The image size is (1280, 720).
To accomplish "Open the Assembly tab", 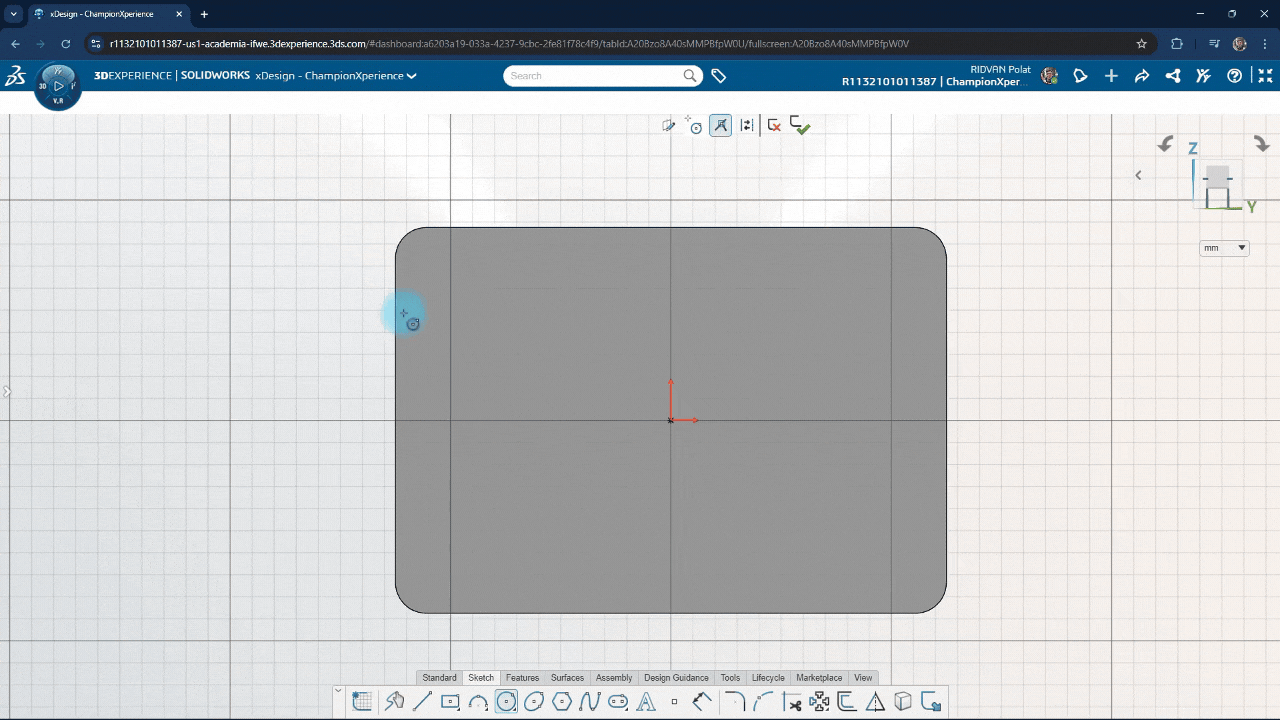I will tap(614, 678).
